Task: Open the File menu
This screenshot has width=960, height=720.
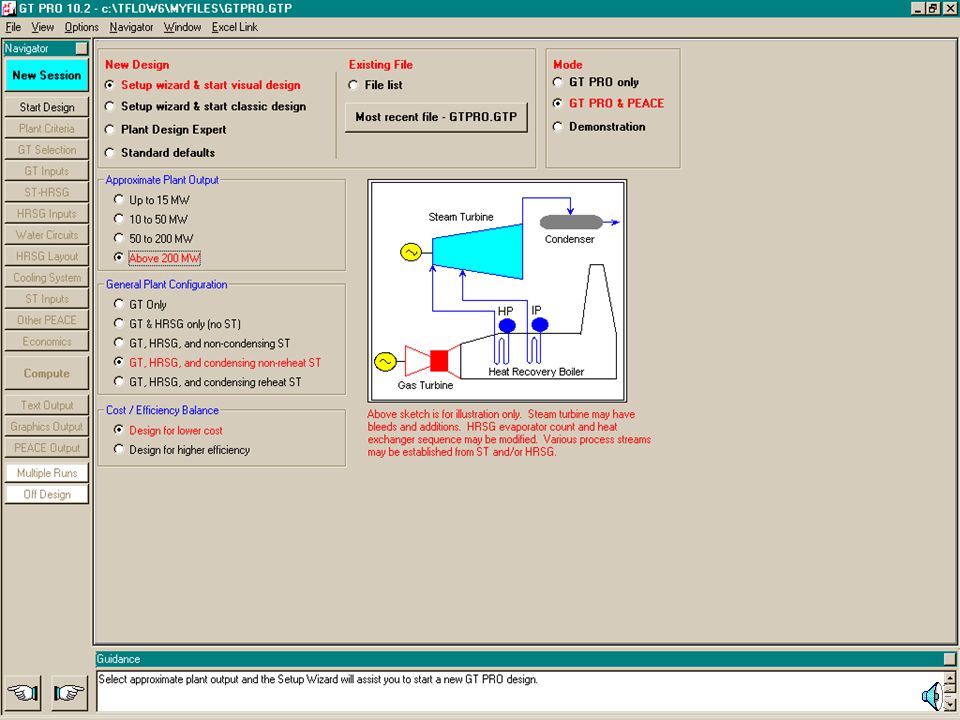Action: pos(13,27)
